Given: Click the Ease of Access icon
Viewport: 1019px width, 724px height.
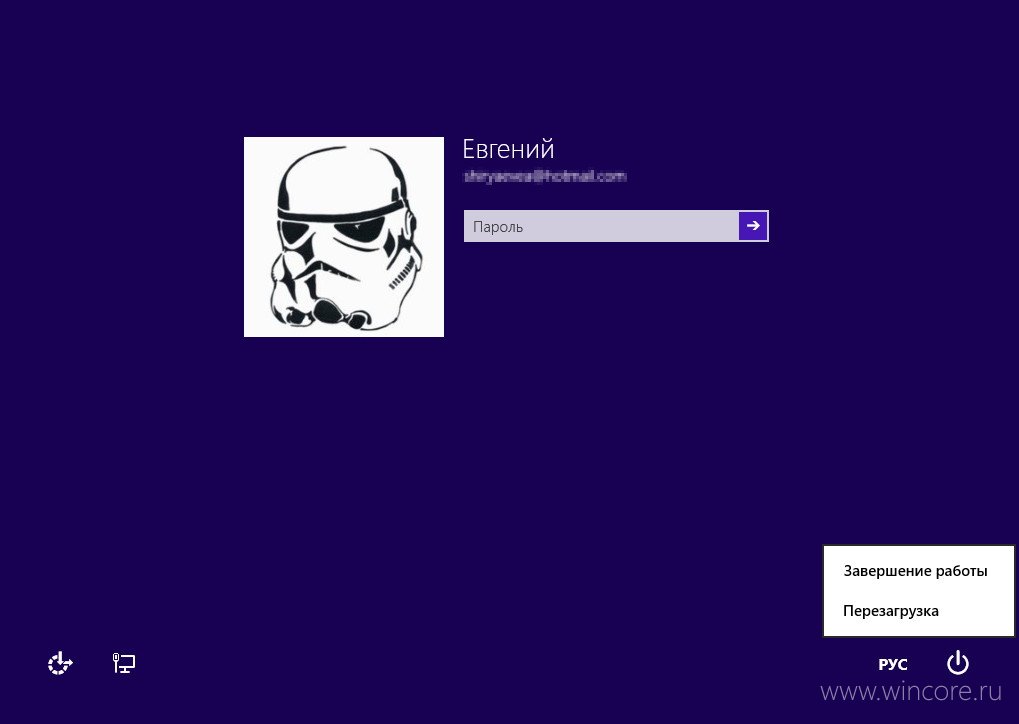Looking at the screenshot, I should coord(60,663).
